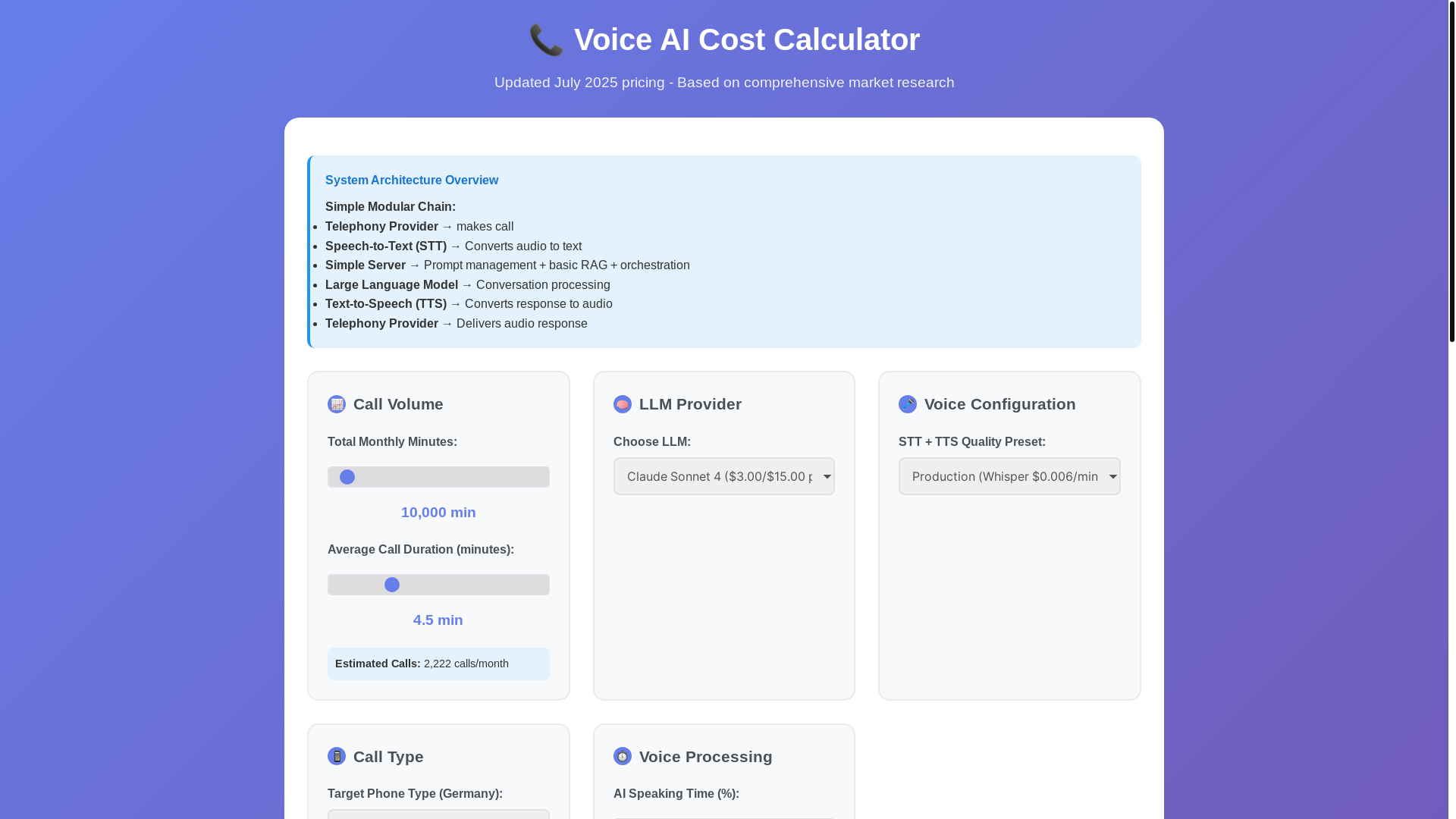Screen dimensions: 1456x819
Task: Click "Telephony Provider → Delivers audio response" line
Action: coord(457,324)
